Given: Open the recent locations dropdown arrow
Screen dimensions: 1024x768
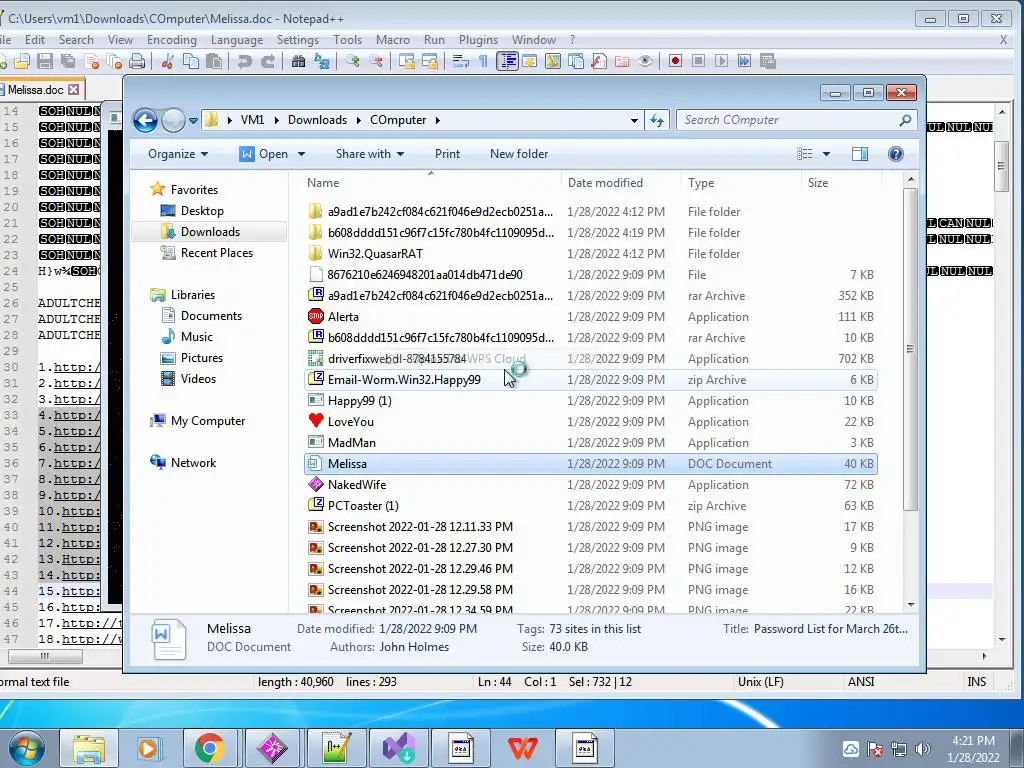Looking at the screenshot, I should [193, 121].
